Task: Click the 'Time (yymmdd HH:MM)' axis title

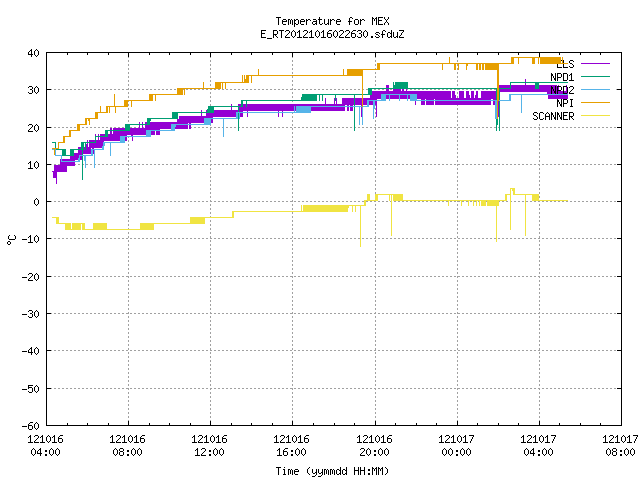Action: tap(332, 471)
